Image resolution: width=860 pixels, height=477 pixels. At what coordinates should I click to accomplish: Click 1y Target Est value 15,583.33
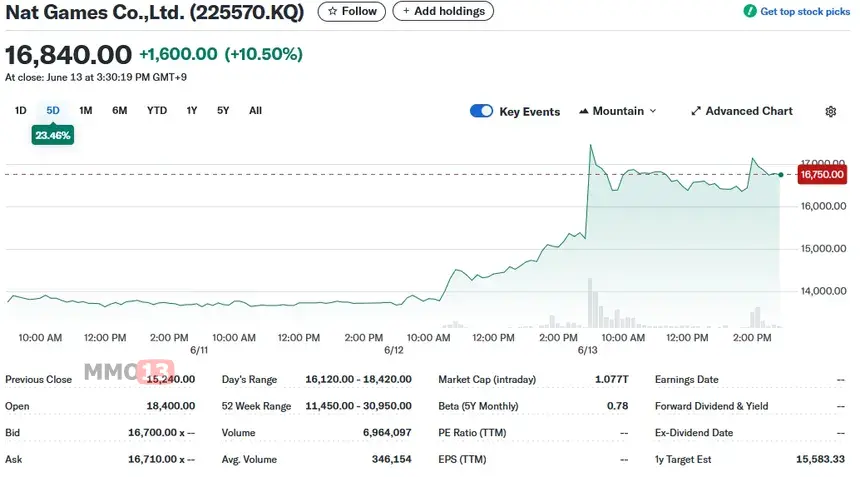tap(821, 459)
